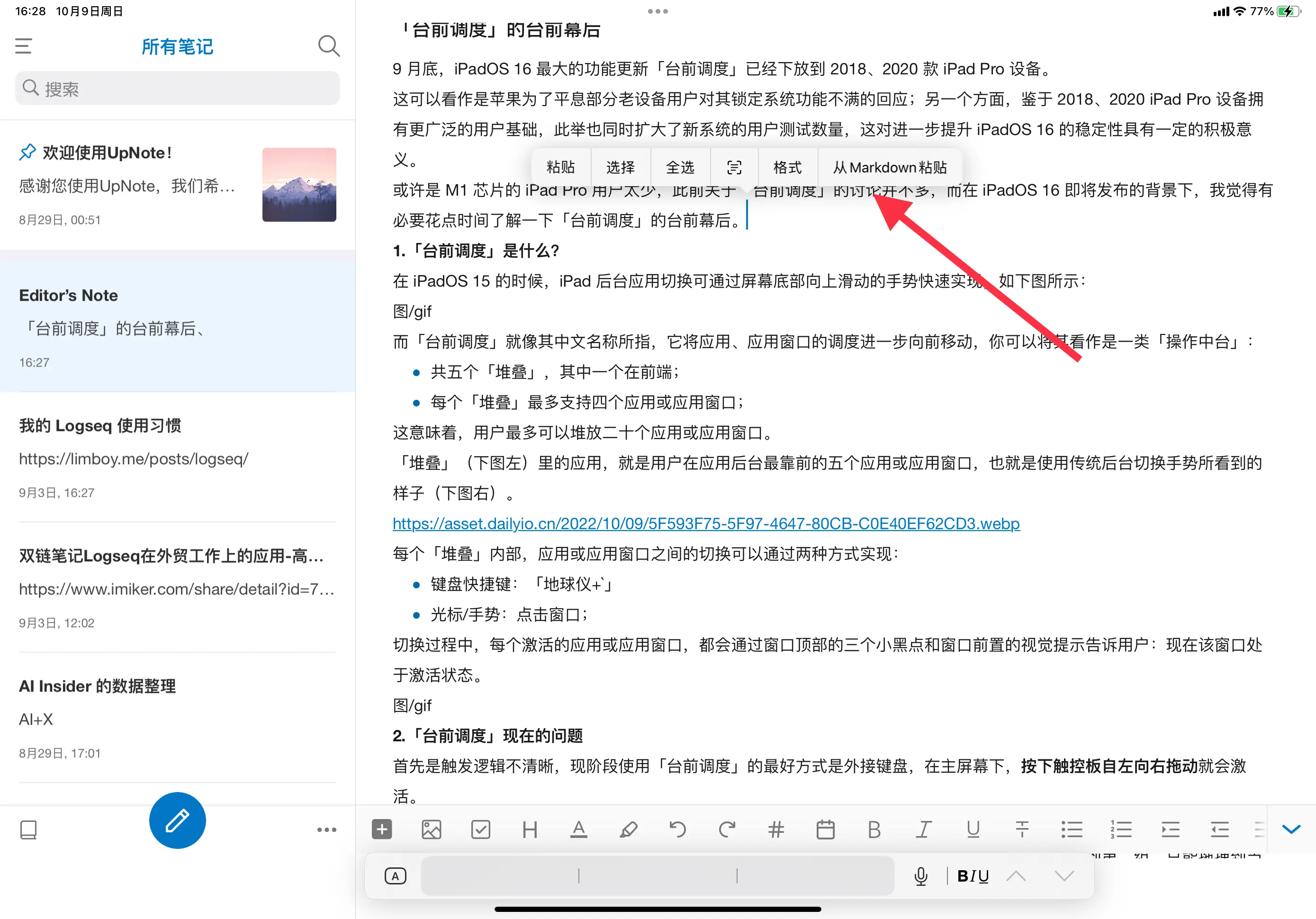Focus the 搜索 search field
This screenshot has height=919, width=1316.
(x=178, y=88)
